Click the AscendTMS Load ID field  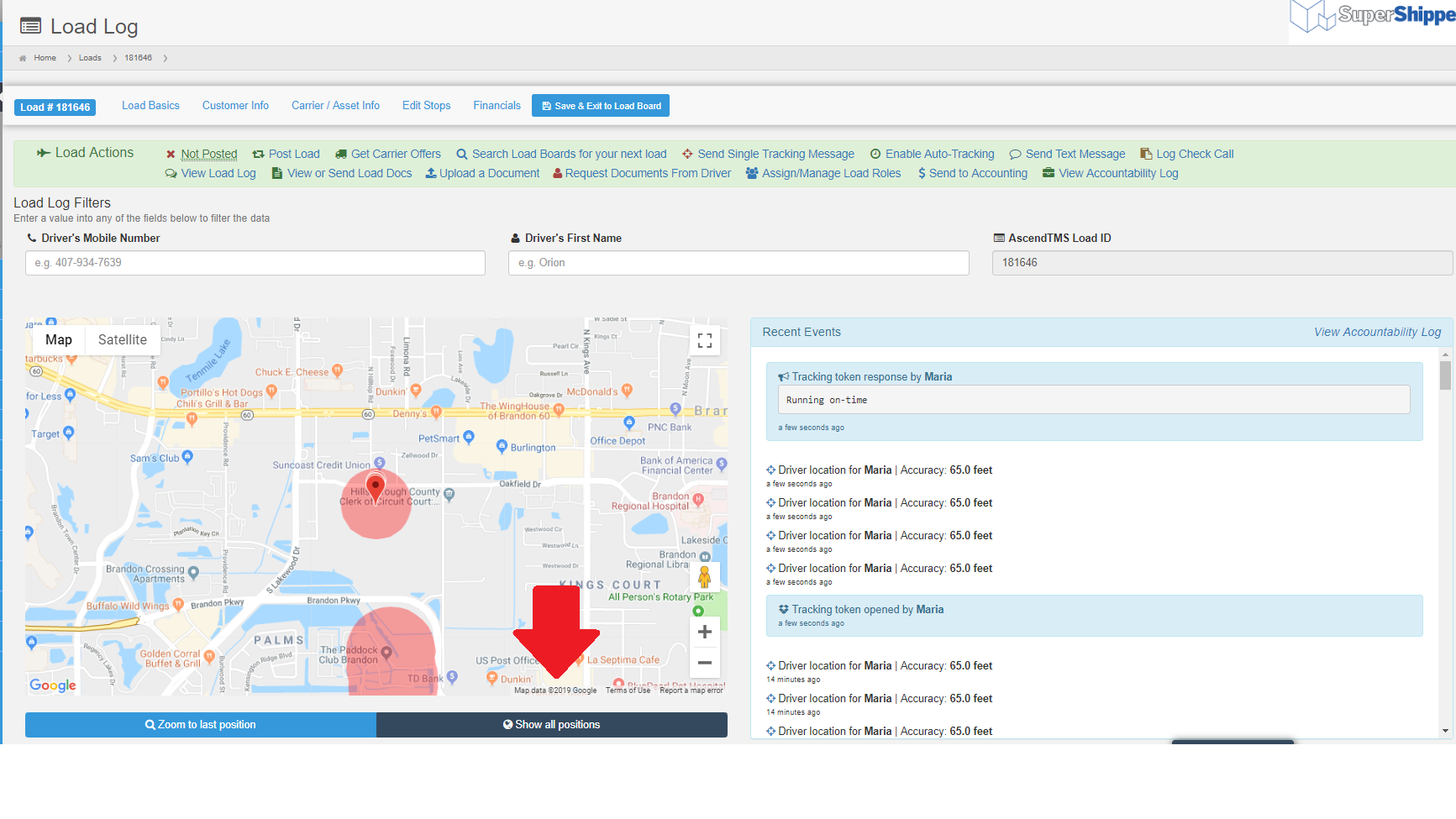pyautogui.click(x=1222, y=263)
